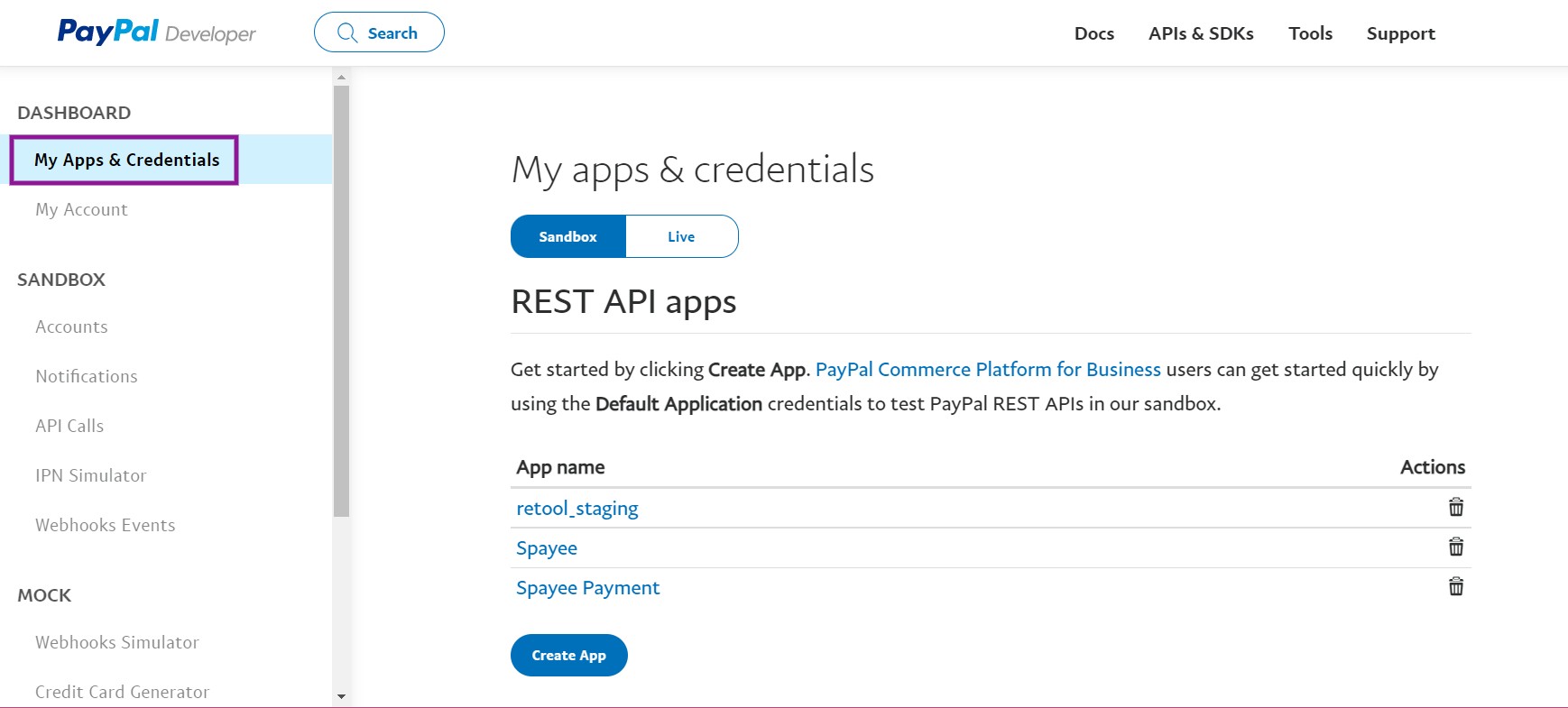The image size is (1568, 708).
Task: Click the Actions column header
Action: click(1433, 467)
